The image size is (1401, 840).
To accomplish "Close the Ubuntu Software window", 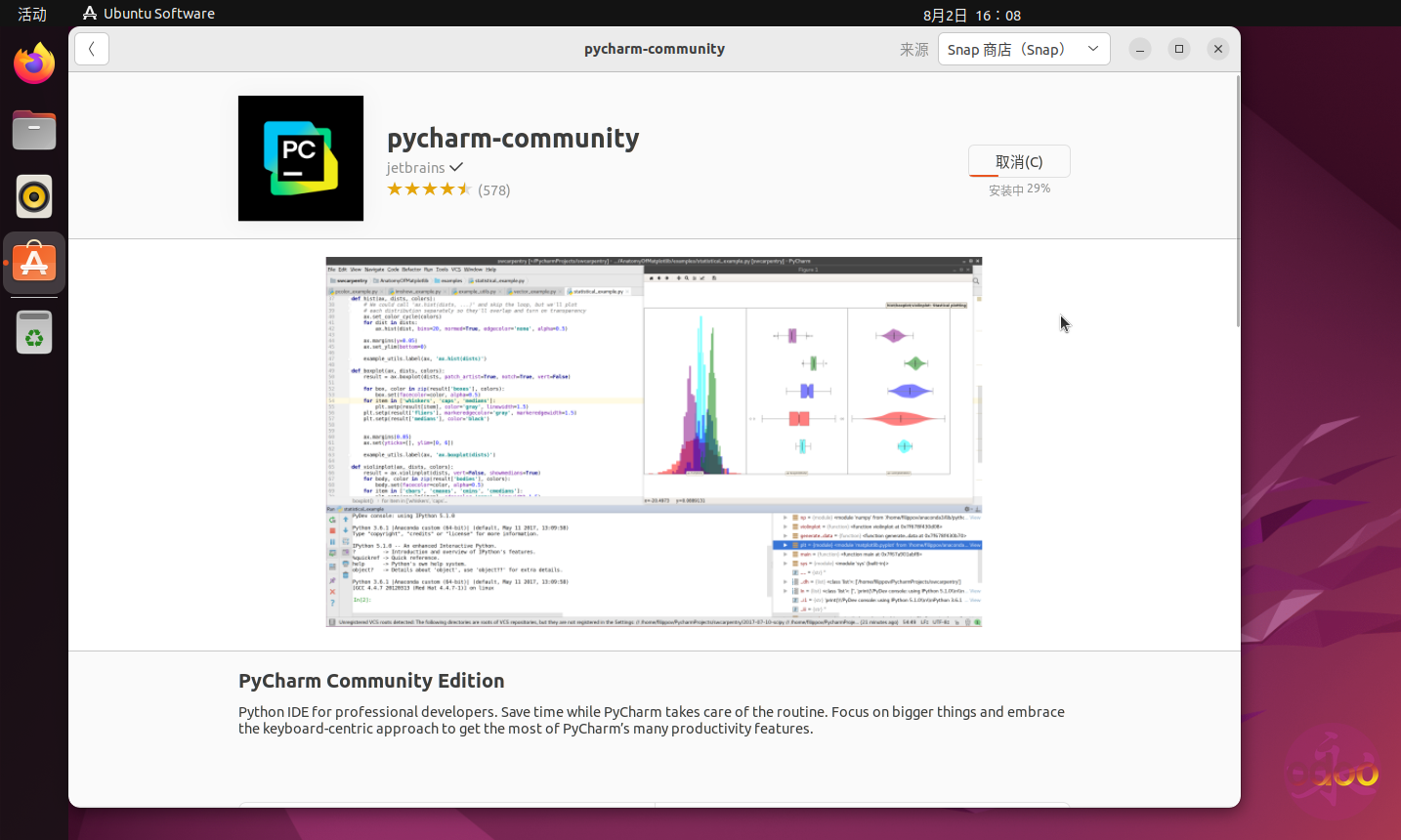I will coord(1218,49).
